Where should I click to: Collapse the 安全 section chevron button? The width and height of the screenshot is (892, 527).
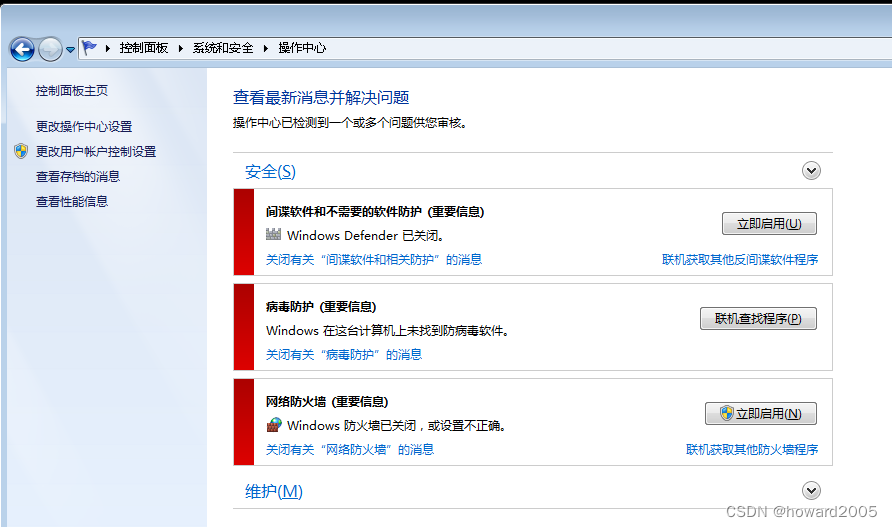point(811,170)
